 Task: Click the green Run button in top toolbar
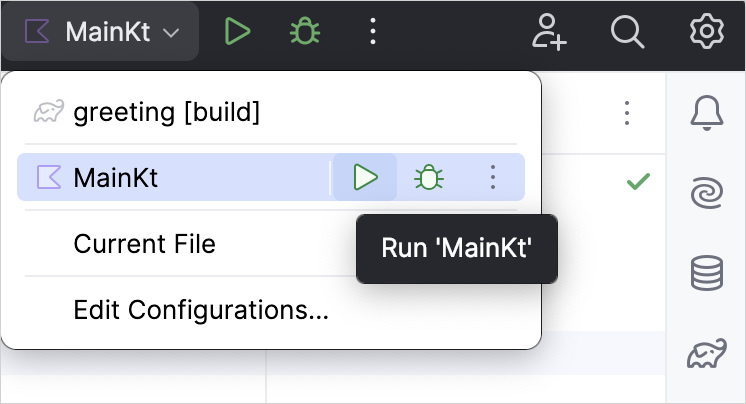(237, 32)
